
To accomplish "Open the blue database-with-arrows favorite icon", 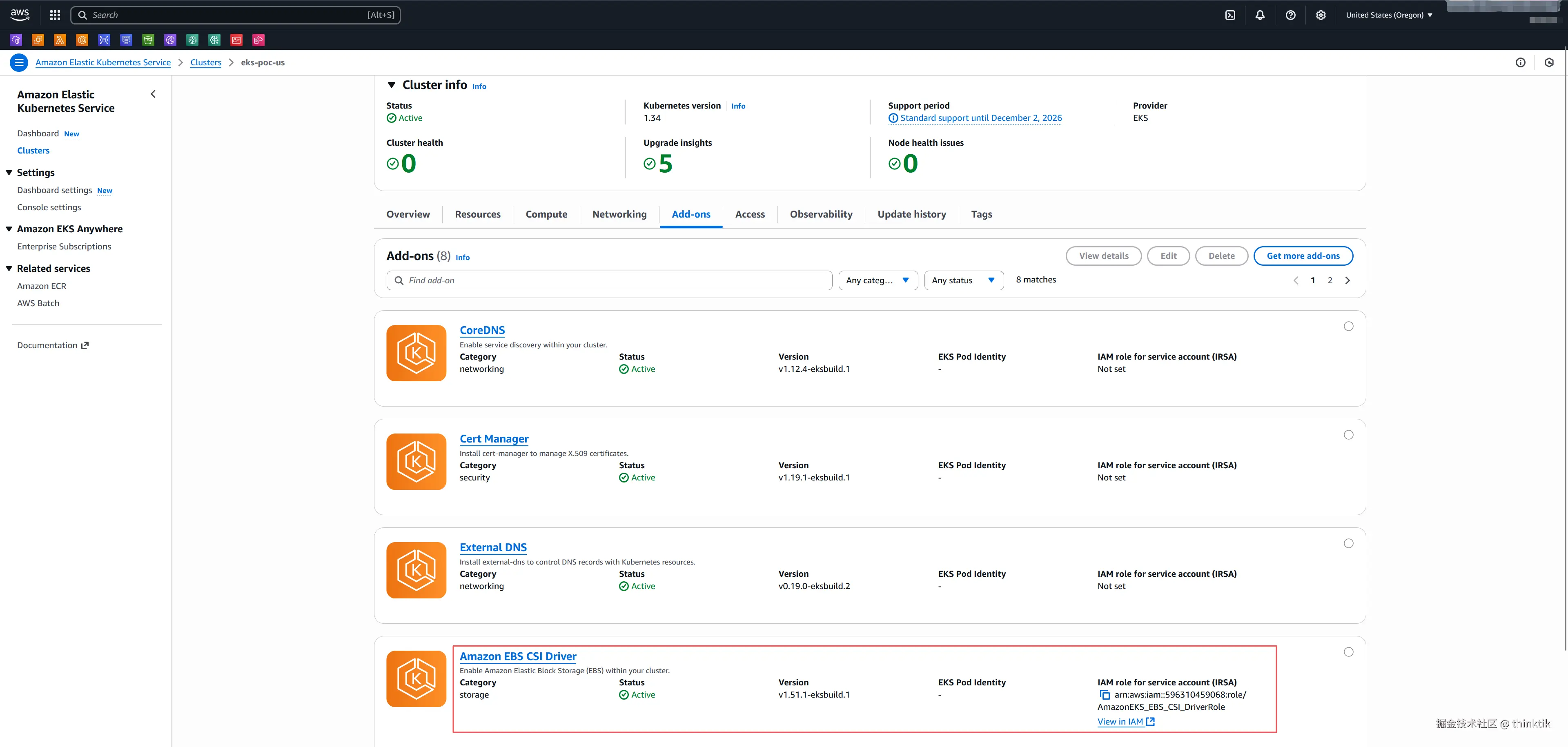I will click(104, 40).
